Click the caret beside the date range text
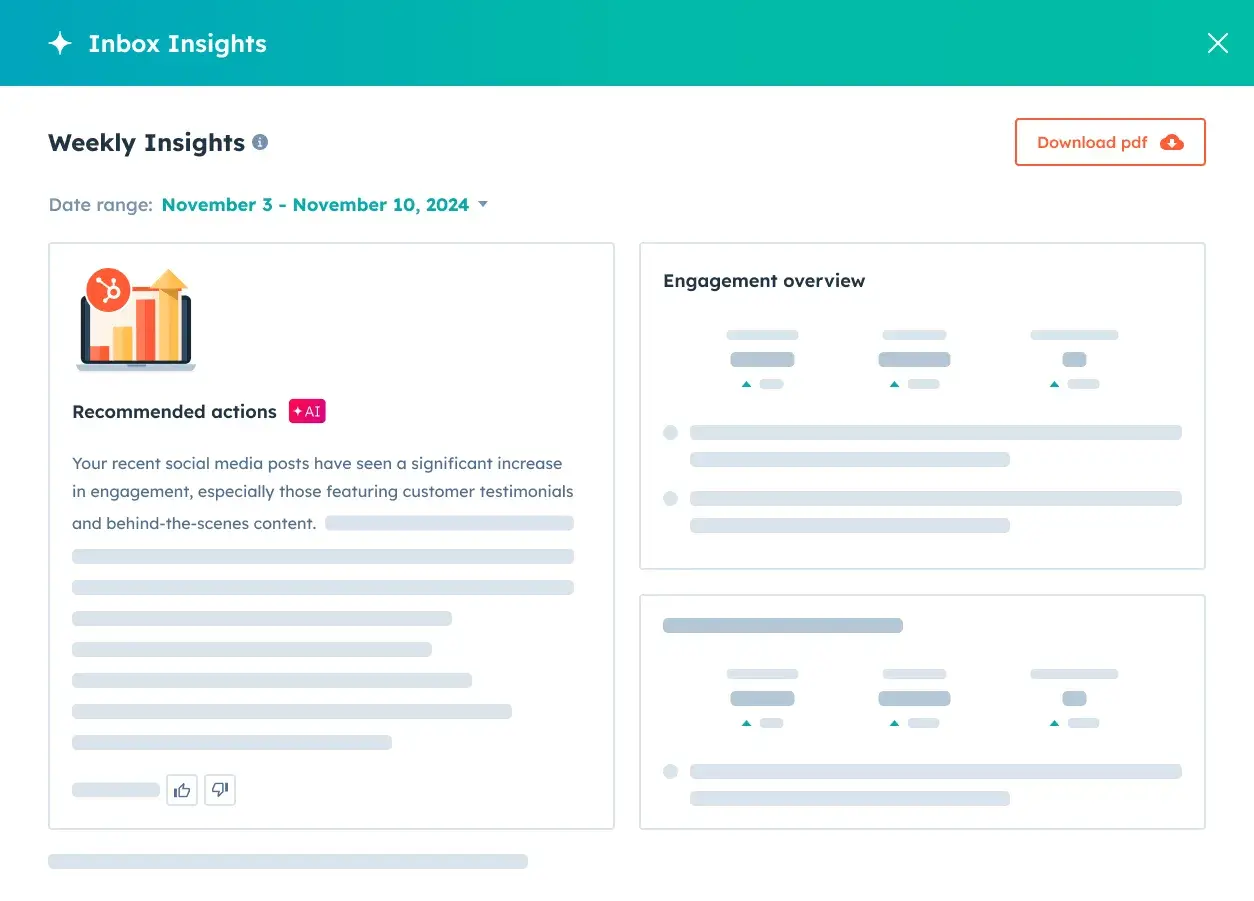The width and height of the screenshot is (1254, 901). [x=483, y=204]
